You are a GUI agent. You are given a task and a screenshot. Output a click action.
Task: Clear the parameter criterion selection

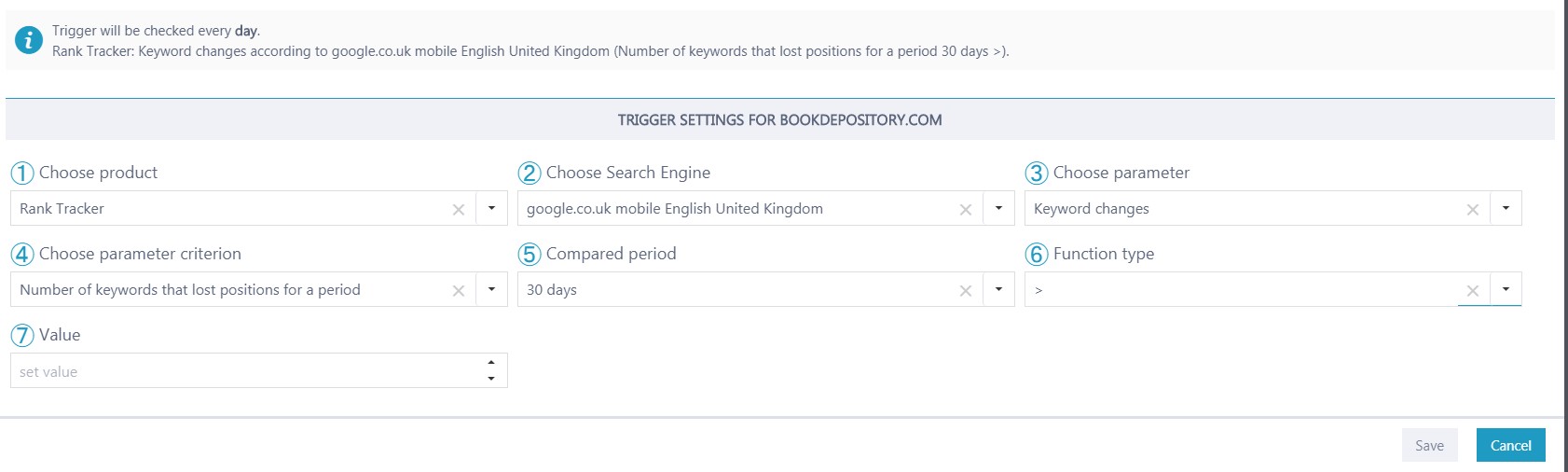tap(458, 291)
